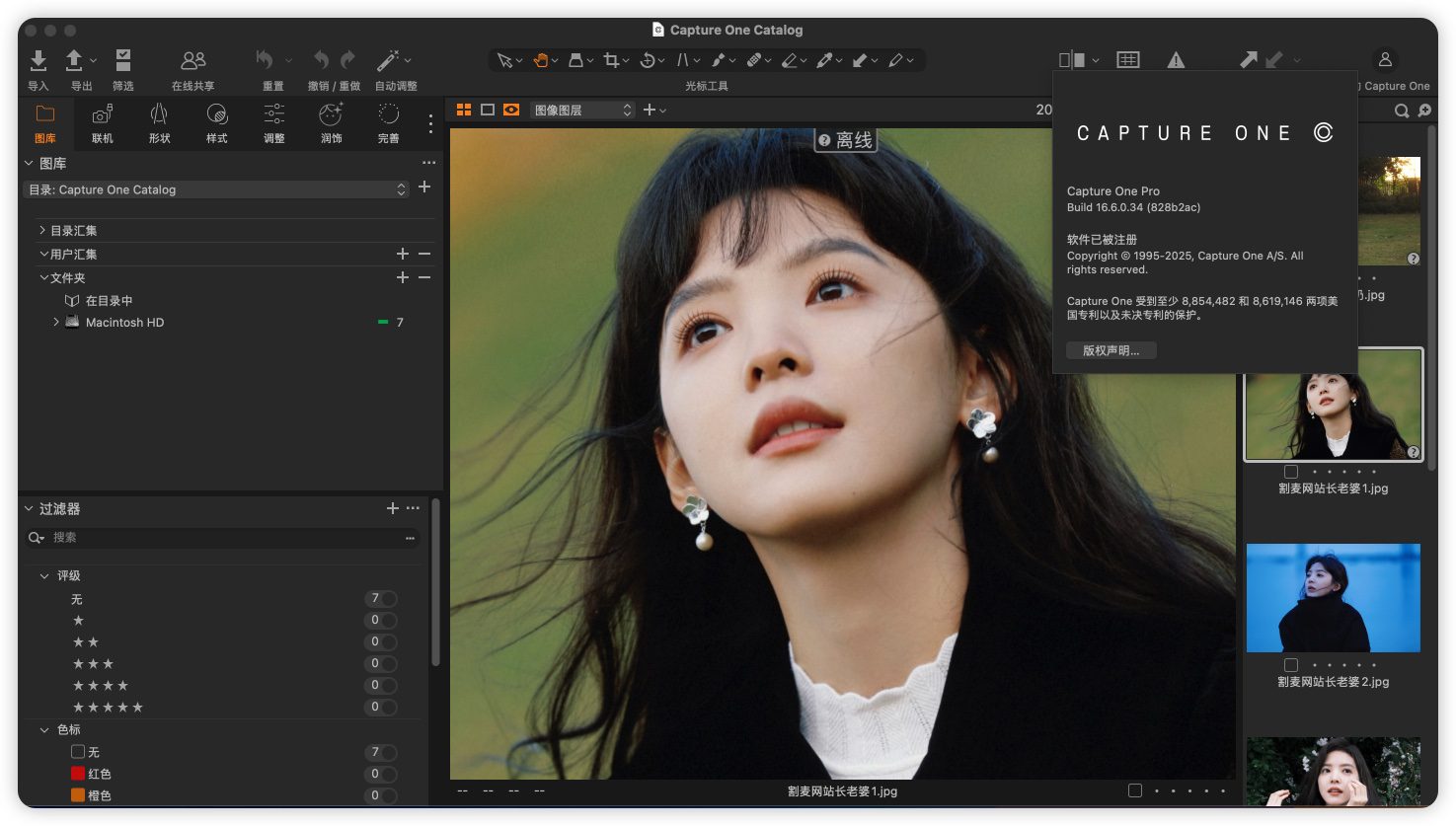This screenshot has width=1456, height=826.
Task: Switch to Adjust (调整) tool tab
Action: [x=274, y=123]
